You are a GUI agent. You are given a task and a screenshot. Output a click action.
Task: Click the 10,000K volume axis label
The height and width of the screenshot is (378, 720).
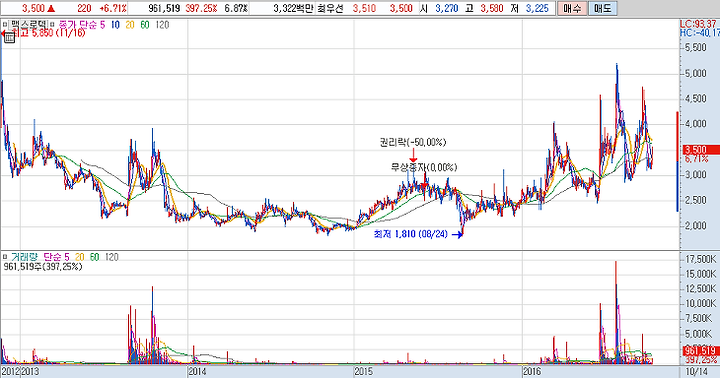pyautogui.click(x=700, y=304)
